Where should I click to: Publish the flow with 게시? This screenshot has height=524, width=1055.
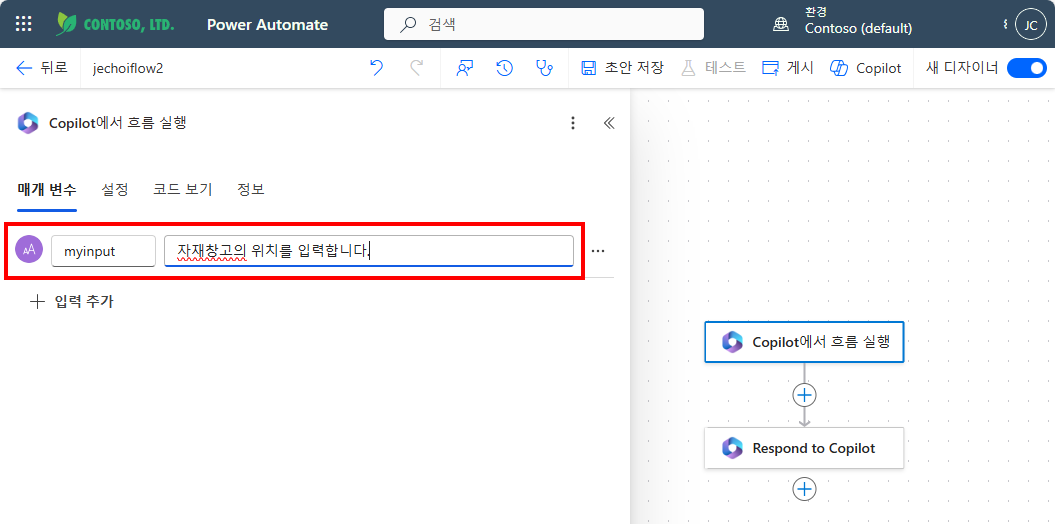tap(788, 67)
